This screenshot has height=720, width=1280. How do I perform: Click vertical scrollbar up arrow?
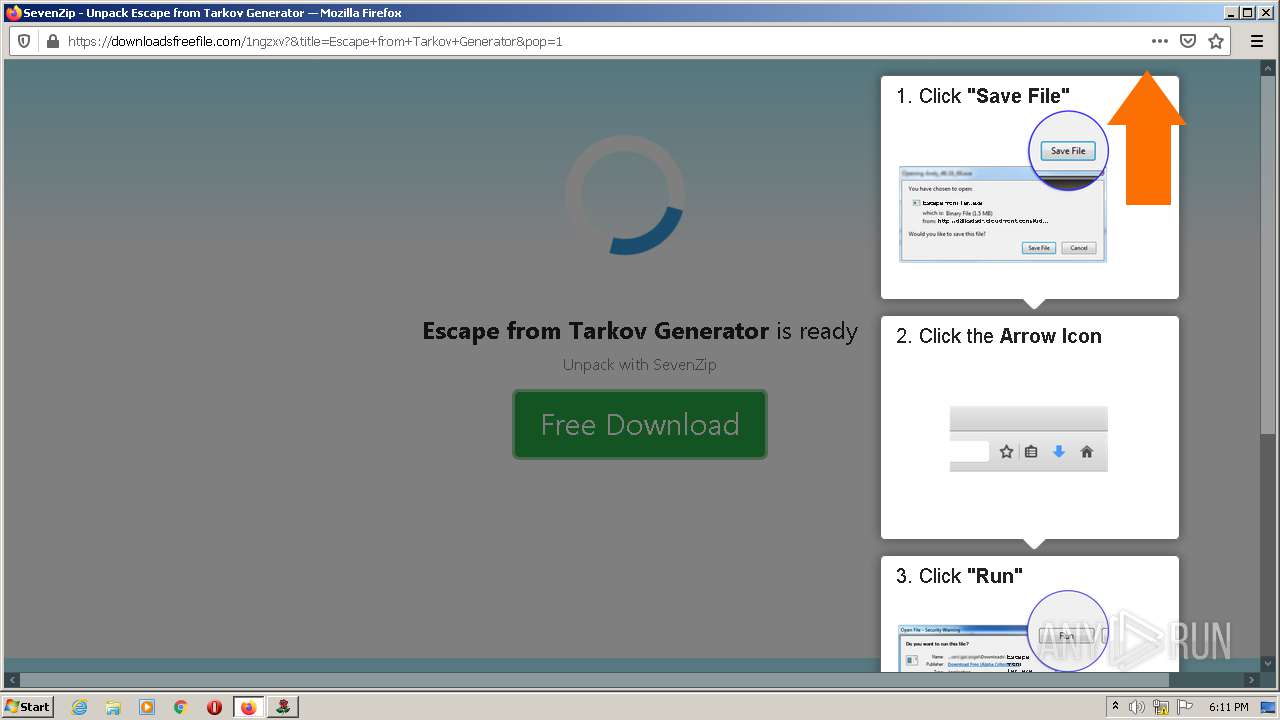[x=1269, y=67]
